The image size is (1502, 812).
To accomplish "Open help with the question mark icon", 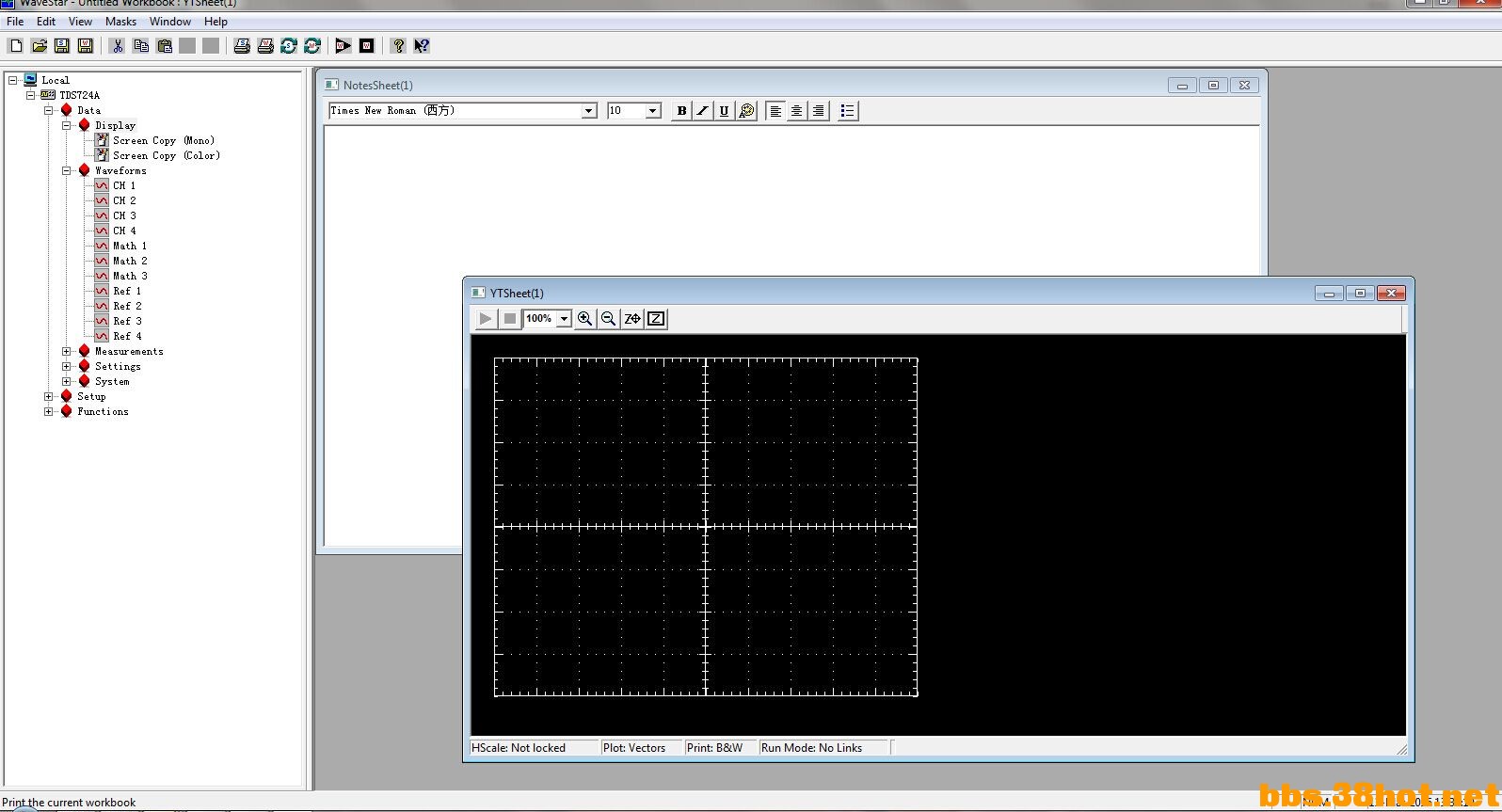I will (398, 45).
